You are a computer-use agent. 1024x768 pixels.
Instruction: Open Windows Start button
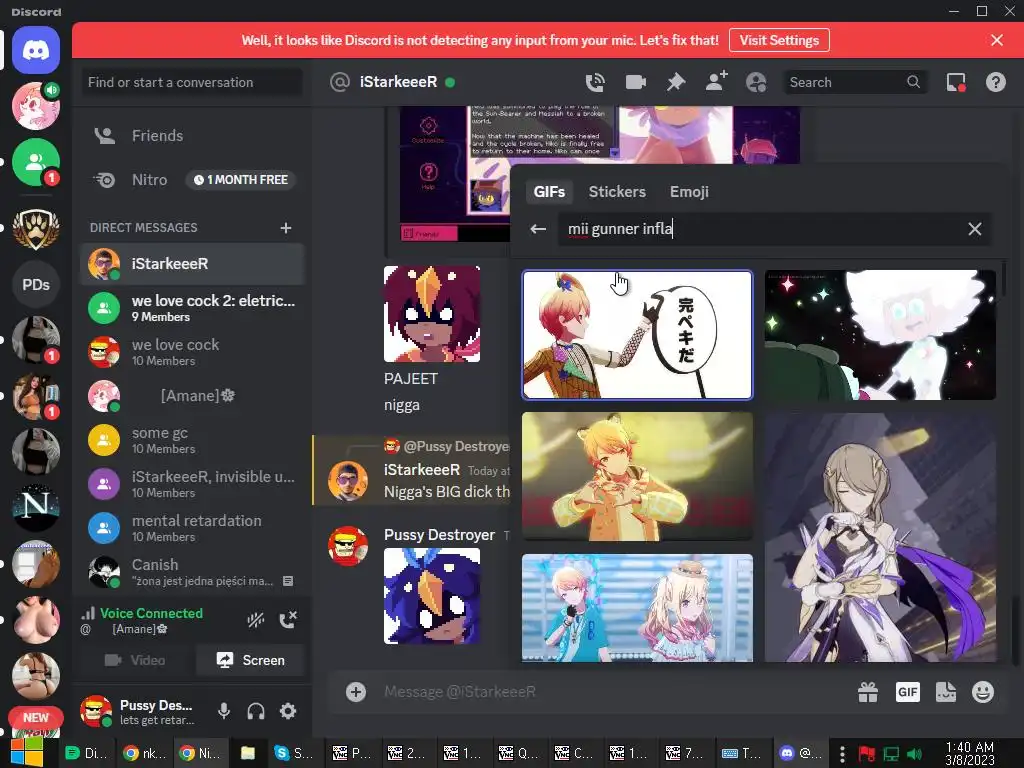[x=27, y=752]
